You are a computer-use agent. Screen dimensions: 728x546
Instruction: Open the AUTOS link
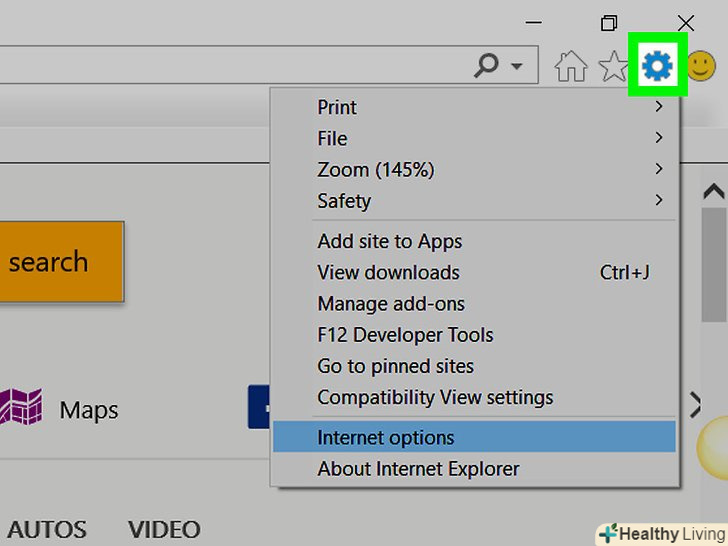point(46,529)
